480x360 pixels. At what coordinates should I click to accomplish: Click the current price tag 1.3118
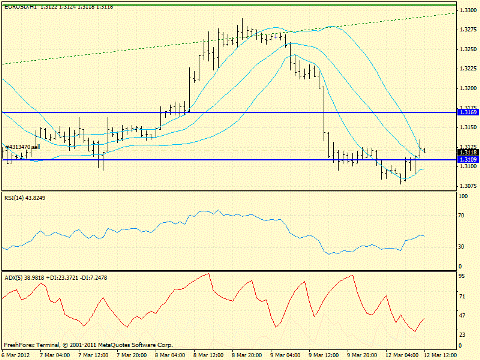click(469, 152)
